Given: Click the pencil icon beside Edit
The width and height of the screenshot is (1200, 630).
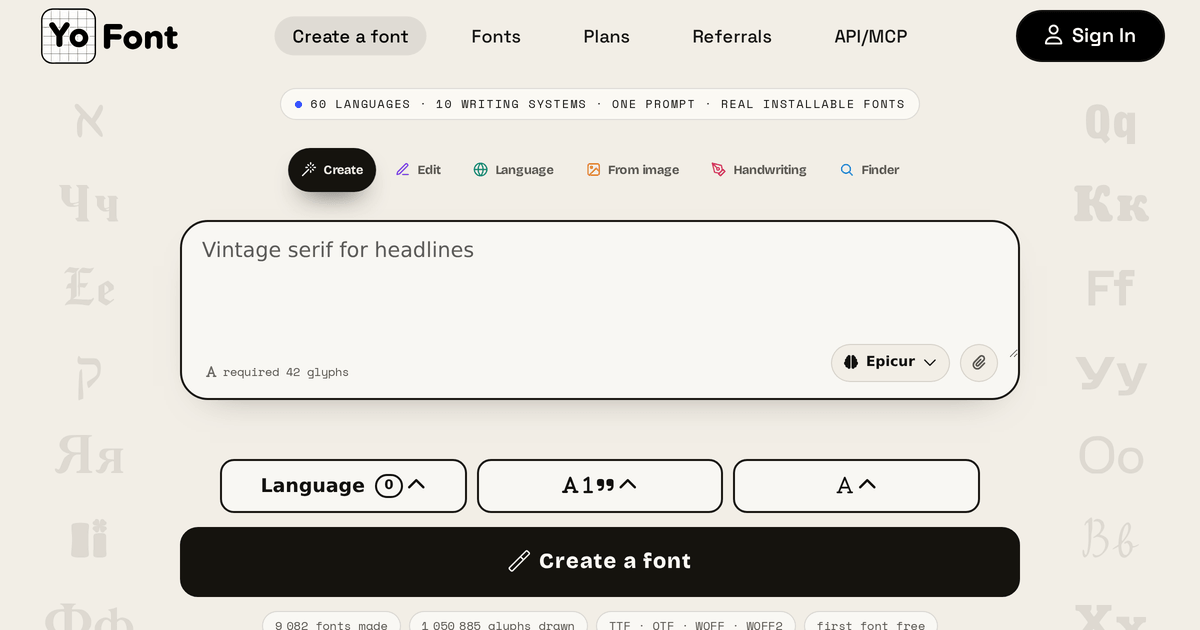Looking at the screenshot, I should coord(403,170).
